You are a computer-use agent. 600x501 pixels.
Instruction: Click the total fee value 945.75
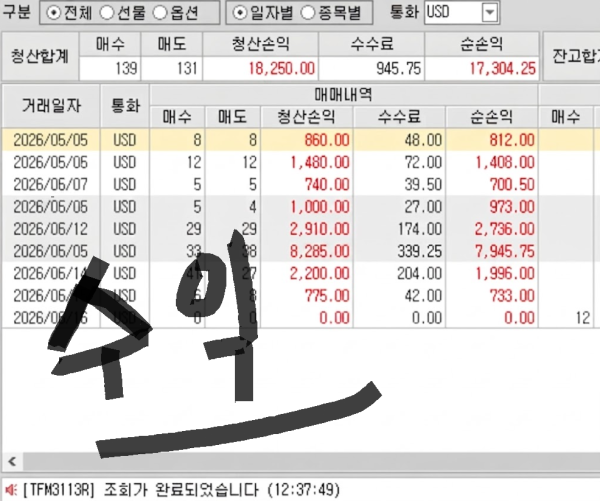(371, 69)
